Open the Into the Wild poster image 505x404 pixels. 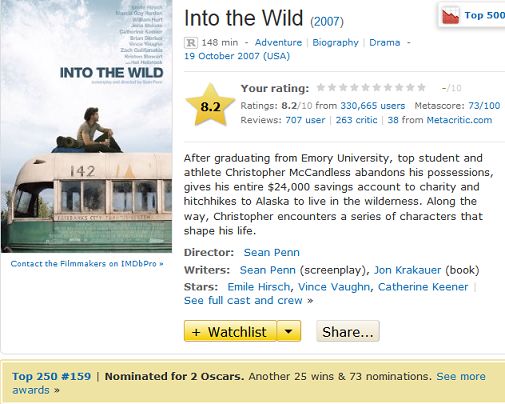pyautogui.click(x=87, y=126)
